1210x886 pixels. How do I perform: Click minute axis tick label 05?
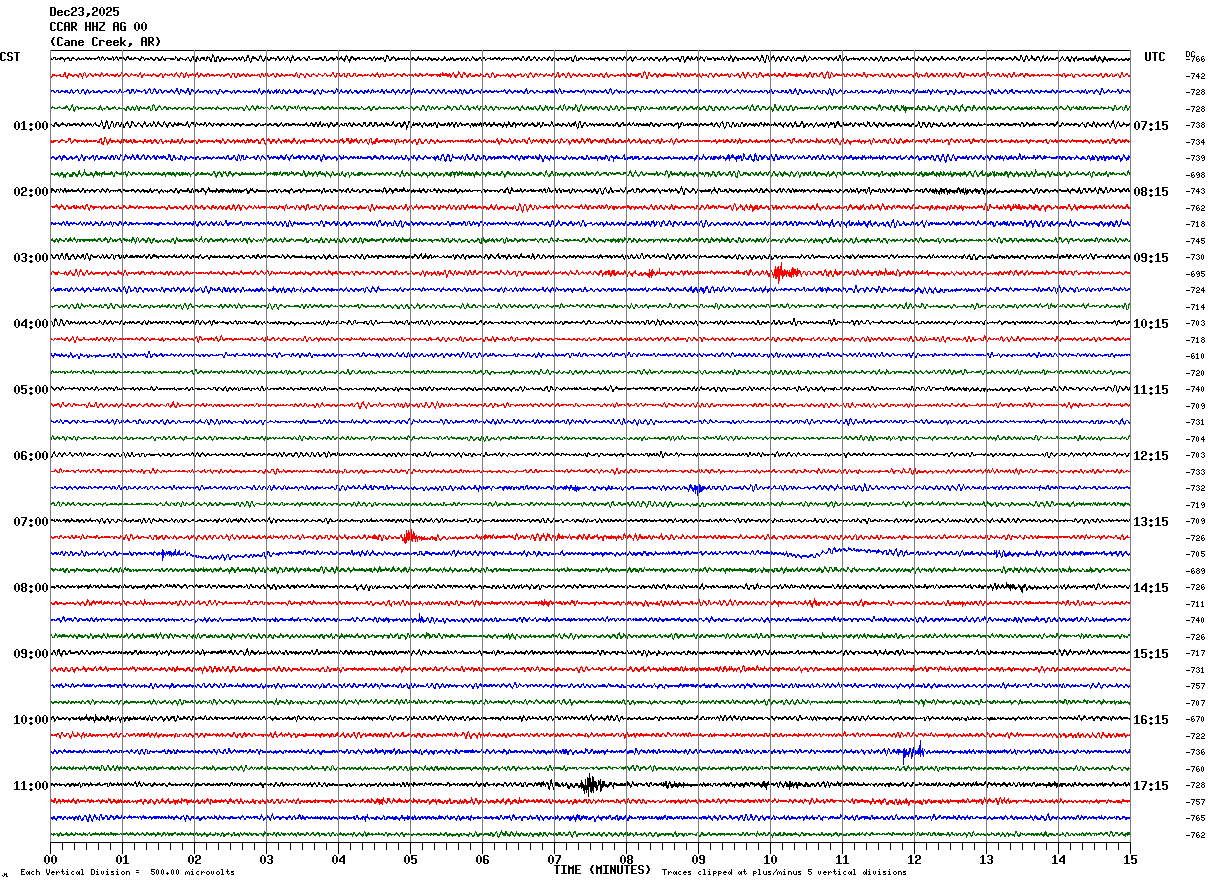pyautogui.click(x=410, y=859)
